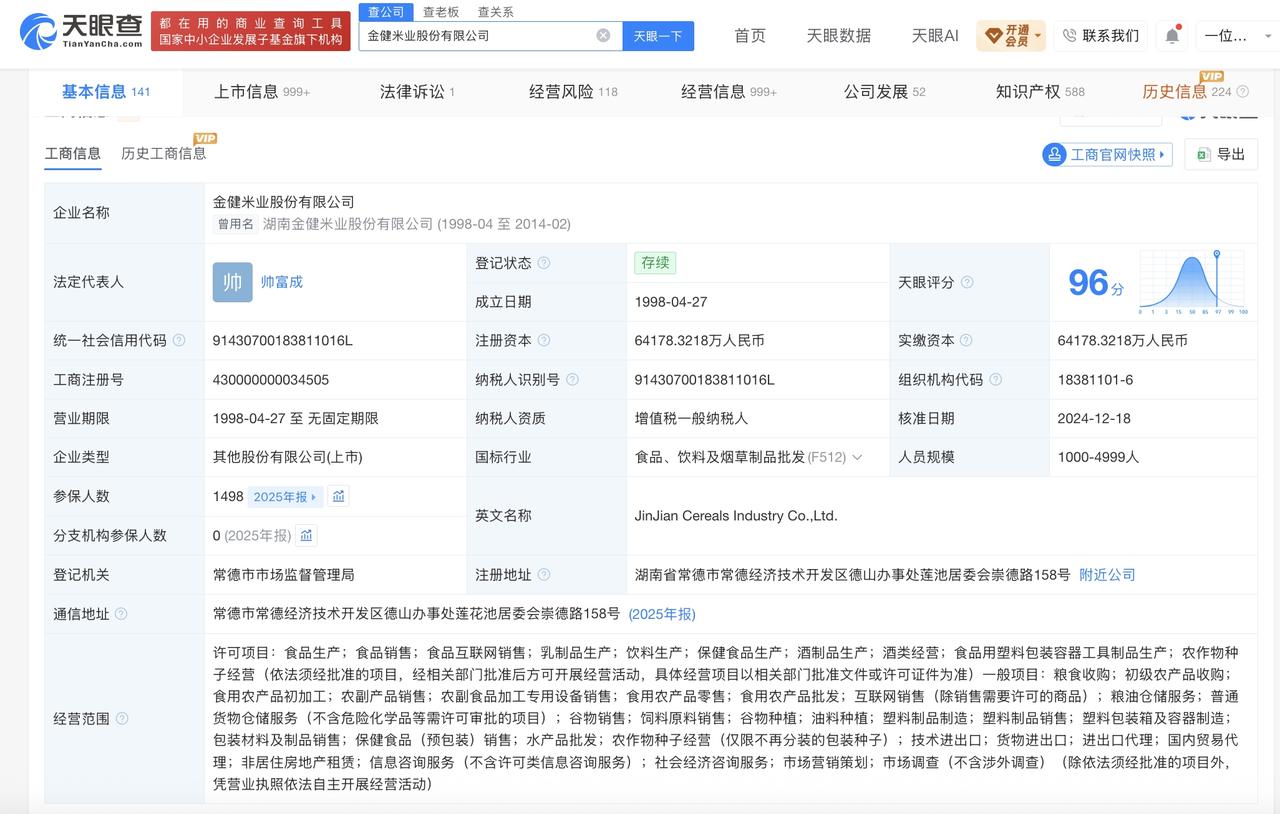The image size is (1280, 814).
Task: Click help icon beside 组织机构代码
Action: (x=995, y=380)
